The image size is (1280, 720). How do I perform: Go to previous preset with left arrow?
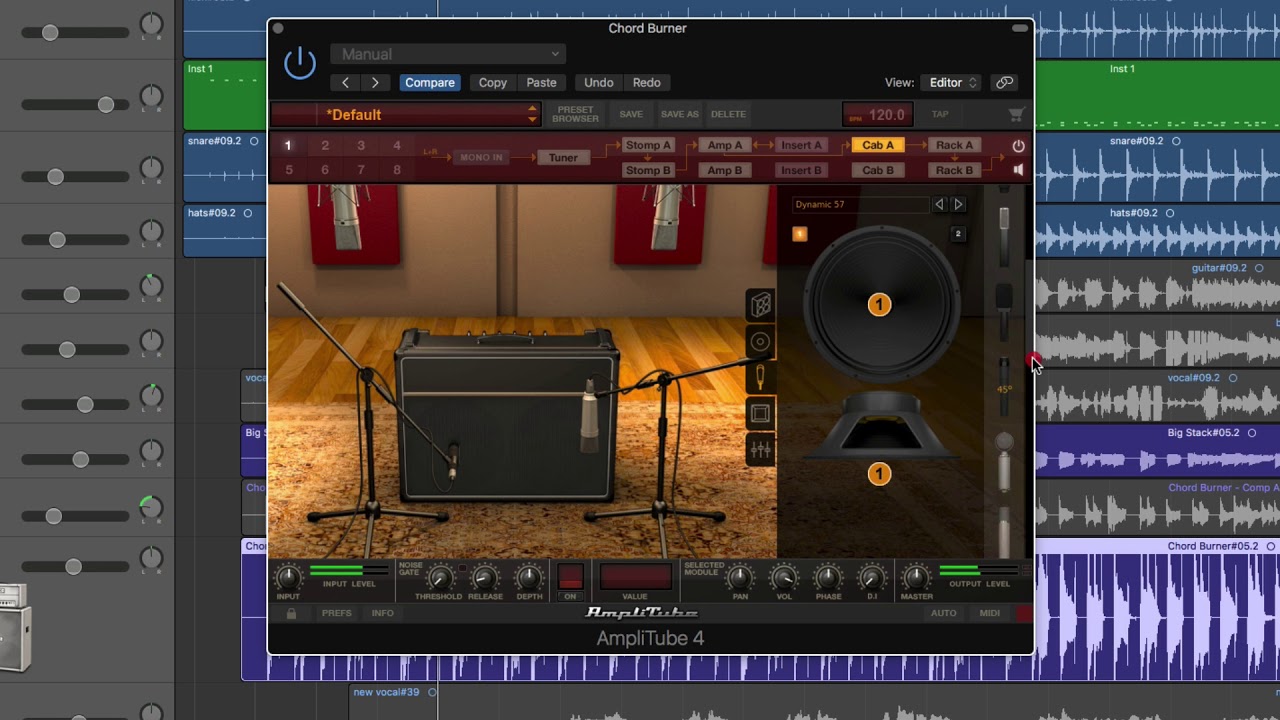click(x=346, y=83)
